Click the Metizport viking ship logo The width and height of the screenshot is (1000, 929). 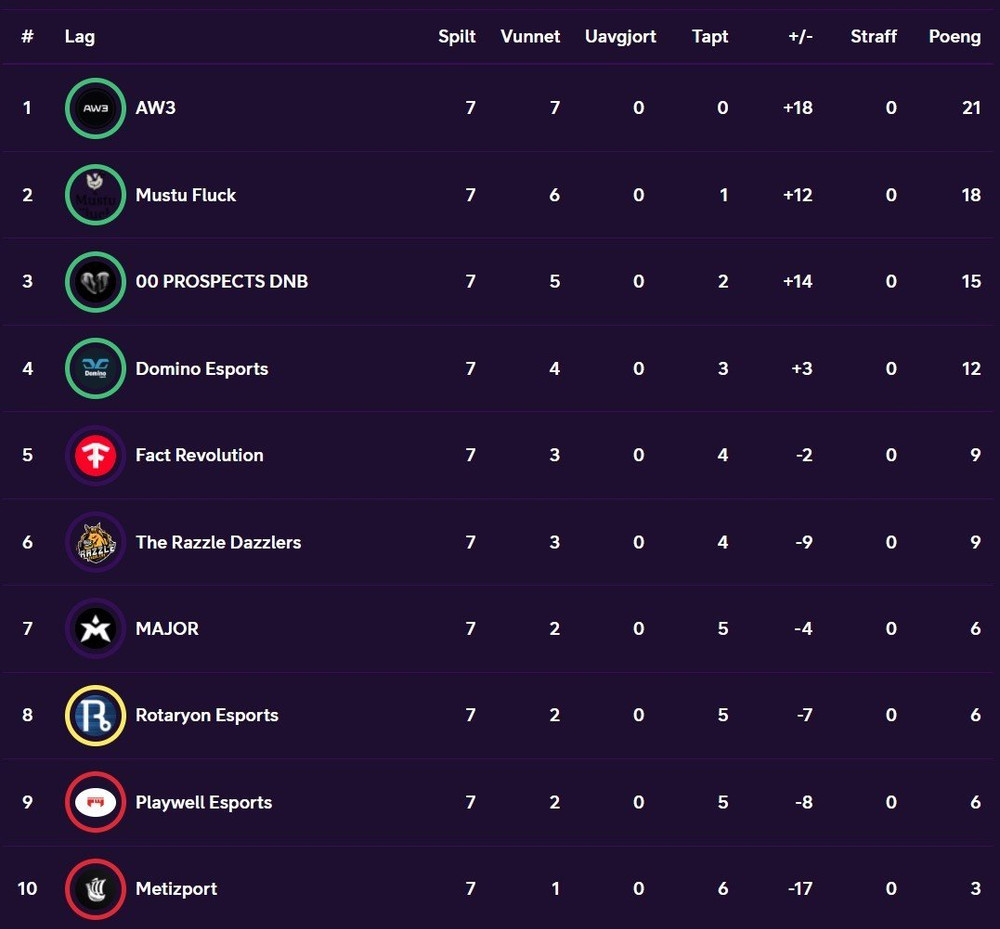tap(95, 889)
